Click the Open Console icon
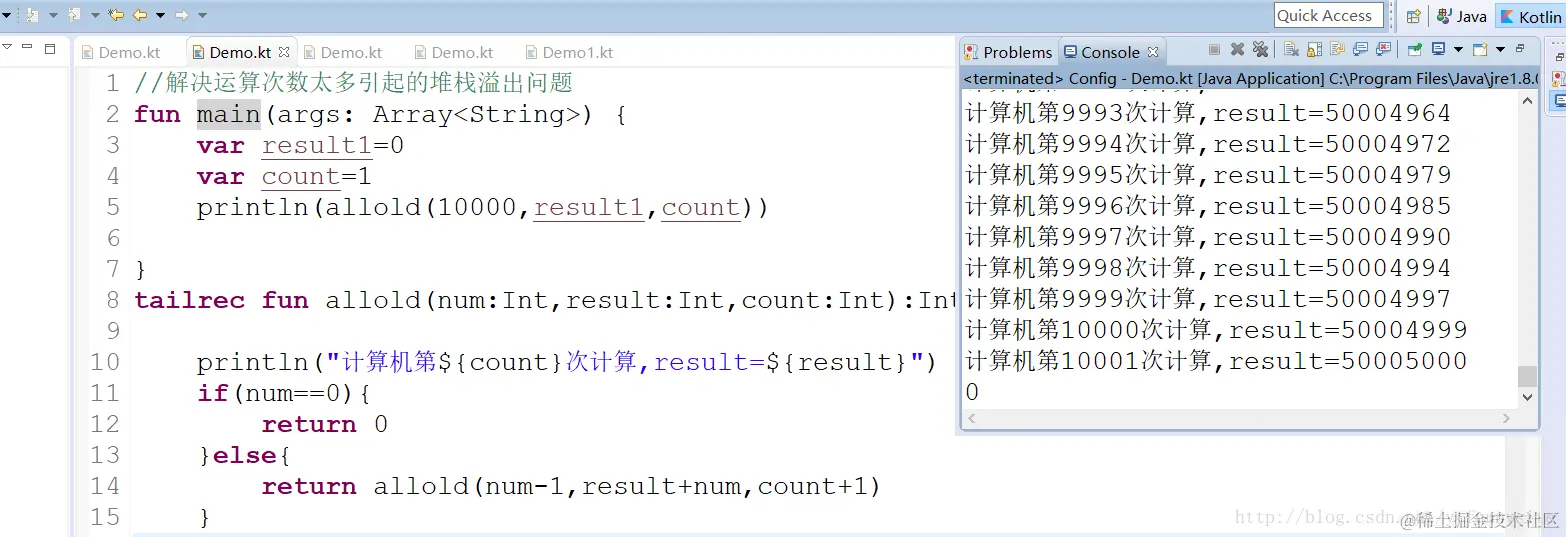This screenshot has height=537, width=1566. [1480, 49]
